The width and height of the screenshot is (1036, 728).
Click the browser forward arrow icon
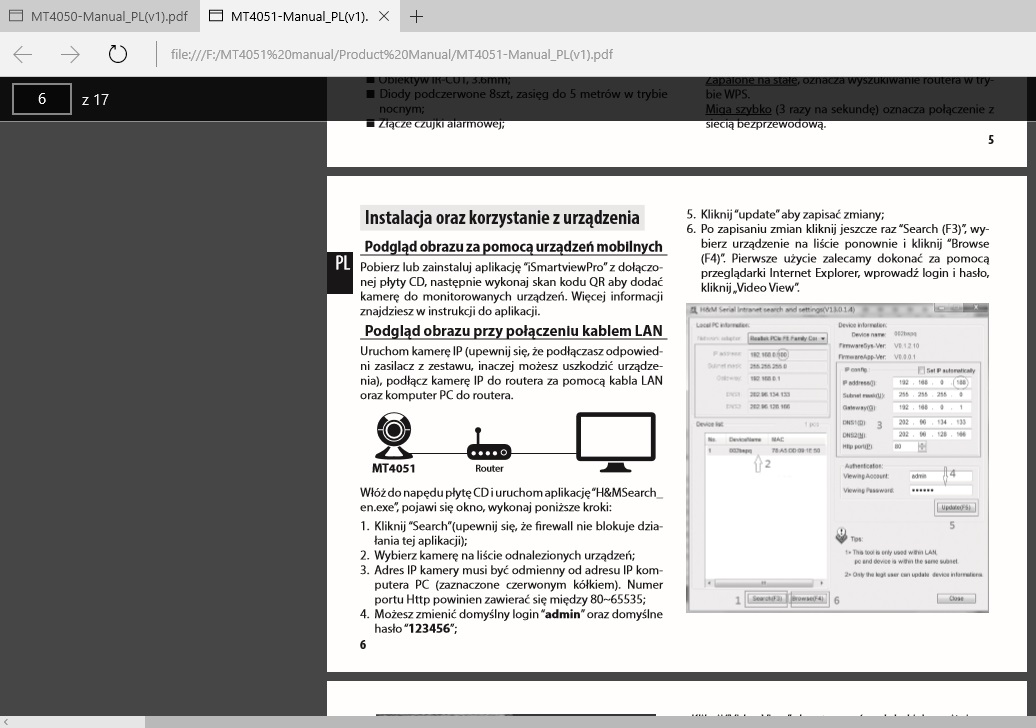pyautogui.click(x=67, y=55)
